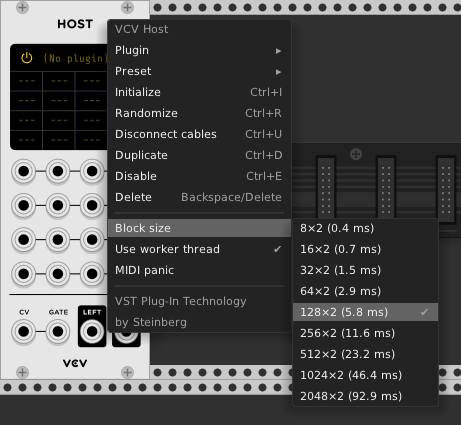Image resolution: width=461 pixels, height=425 pixels.
Task: Set block size to 512×2 (23.2 ms)
Action: (365, 354)
